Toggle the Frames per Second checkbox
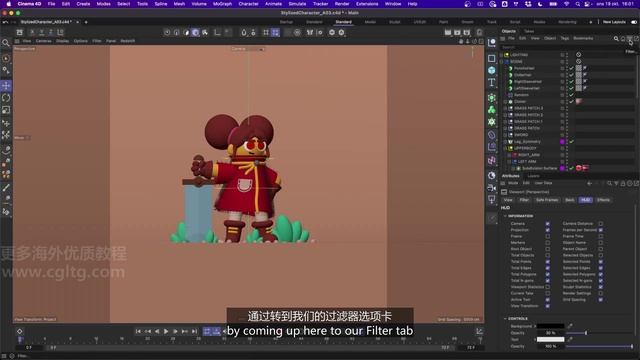 coord(601,230)
